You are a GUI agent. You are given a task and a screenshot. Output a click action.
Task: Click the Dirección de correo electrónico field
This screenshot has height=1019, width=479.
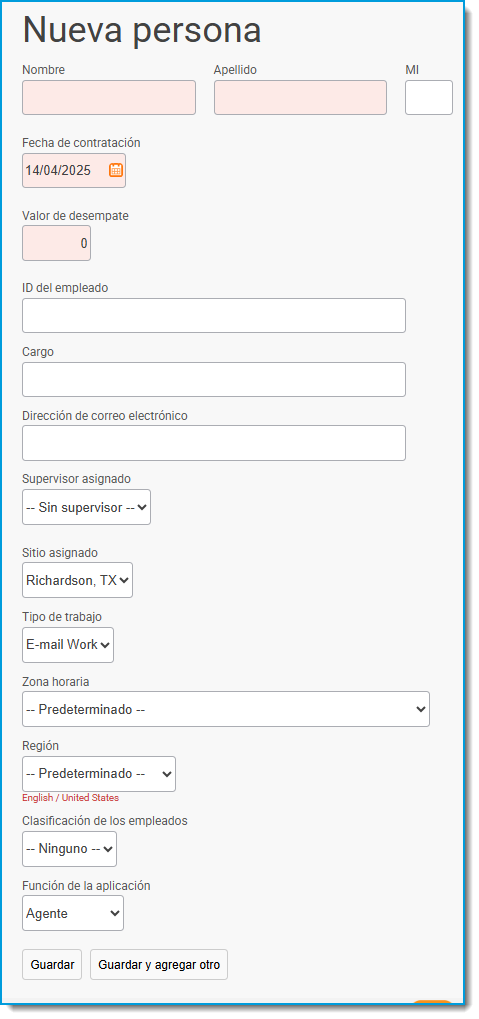(x=214, y=443)
